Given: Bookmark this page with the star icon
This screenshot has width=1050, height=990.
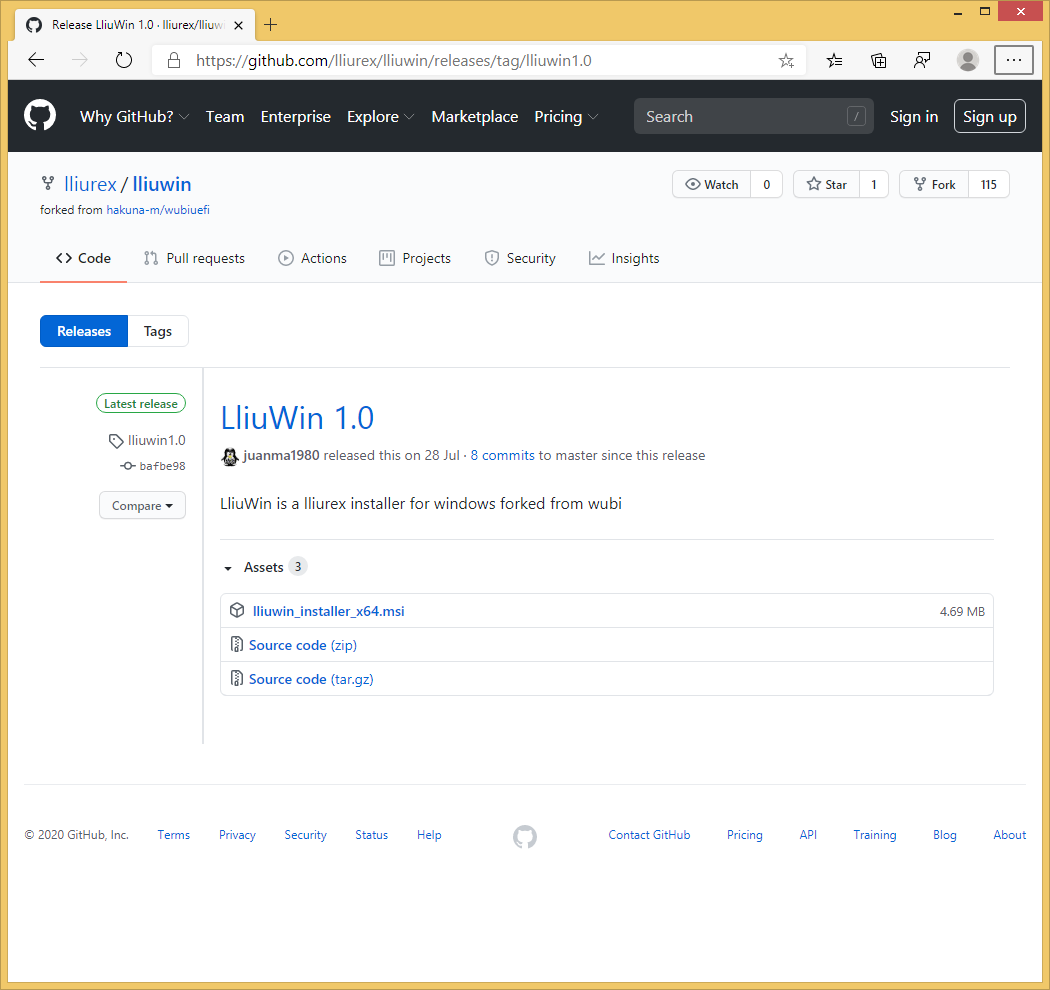Looking at the screenshot, I should pyautogui.click(x=786, y=60).
